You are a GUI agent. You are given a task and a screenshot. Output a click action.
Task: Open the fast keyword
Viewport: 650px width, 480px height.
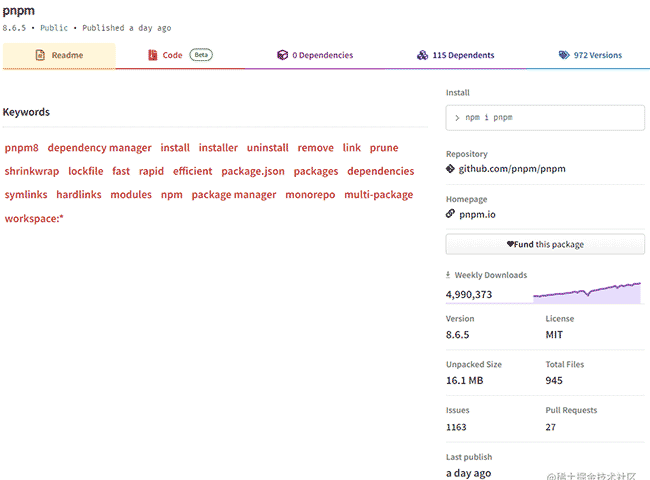coord(121,171)
